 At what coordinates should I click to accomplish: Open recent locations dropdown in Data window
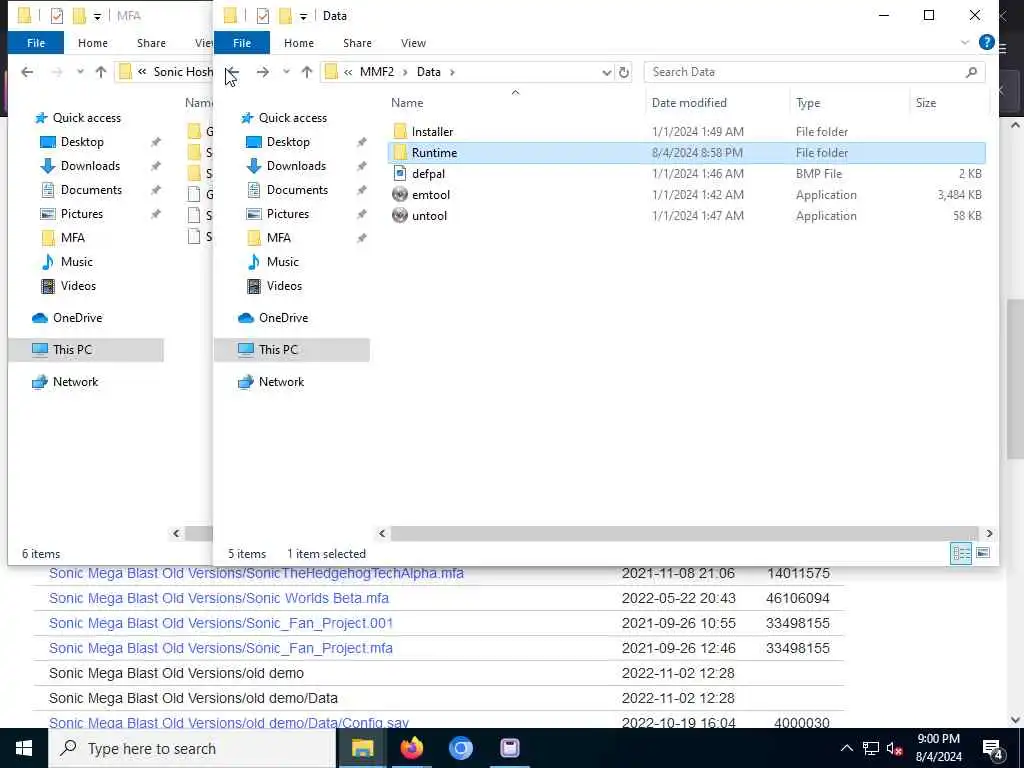click(x=286, y=72)
